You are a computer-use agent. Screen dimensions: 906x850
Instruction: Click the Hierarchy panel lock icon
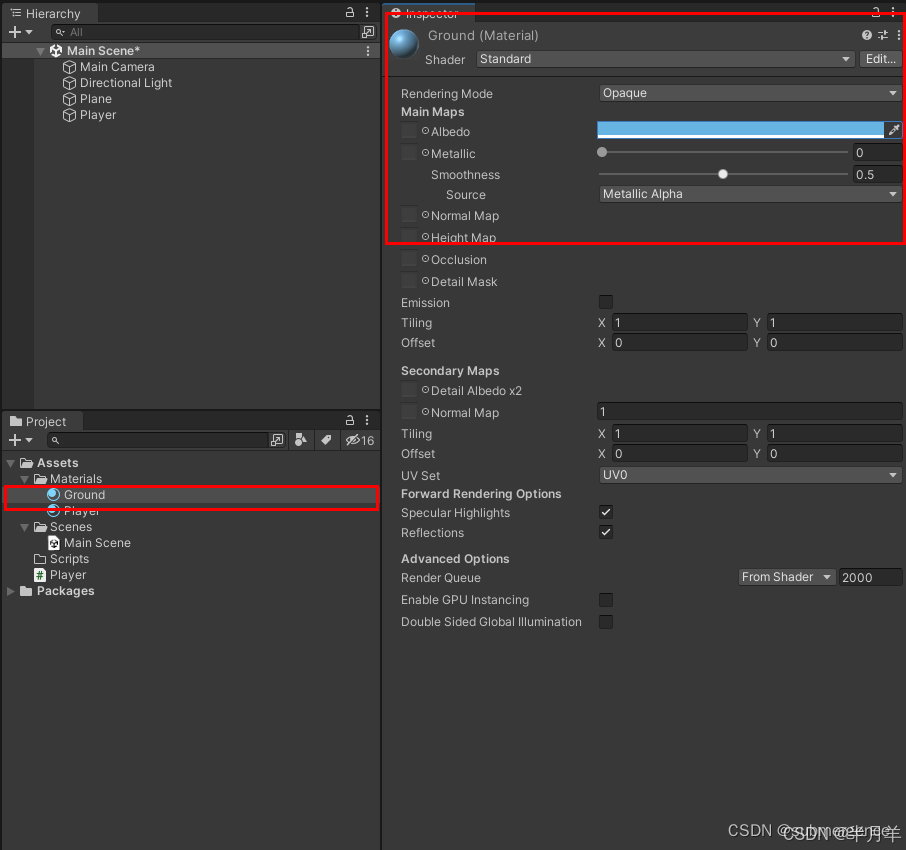tap(350, 12)
